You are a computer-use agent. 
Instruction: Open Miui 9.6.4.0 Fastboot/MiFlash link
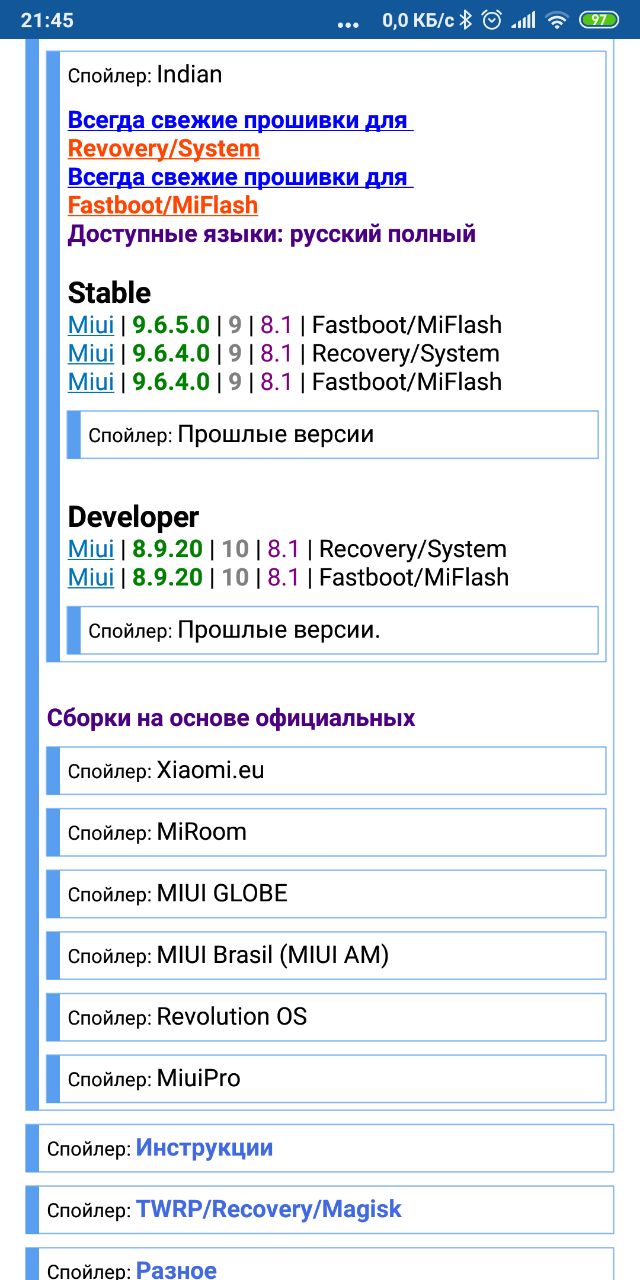point(91,381)
